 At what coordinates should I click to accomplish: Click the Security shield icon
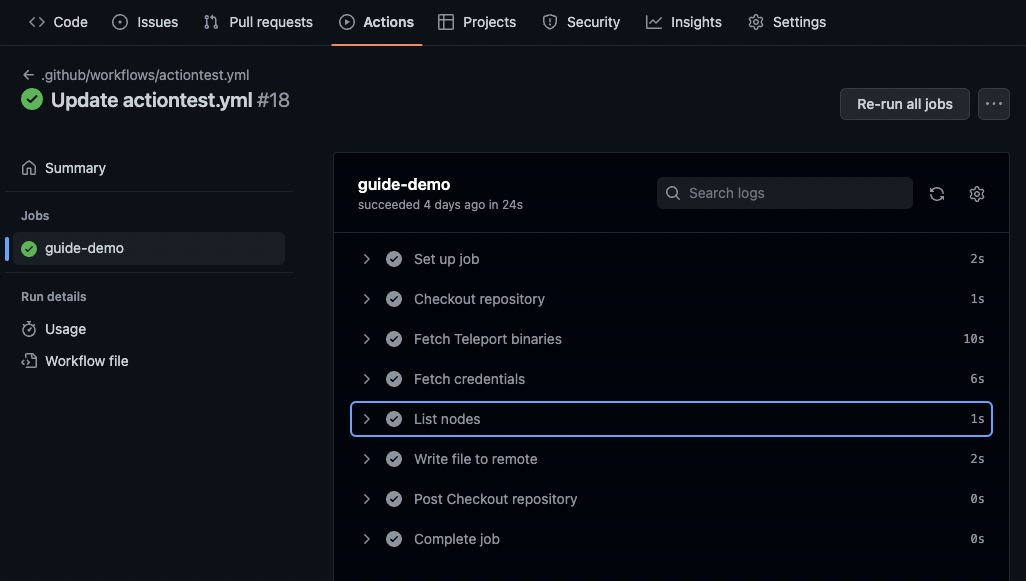tap(548, 22)
